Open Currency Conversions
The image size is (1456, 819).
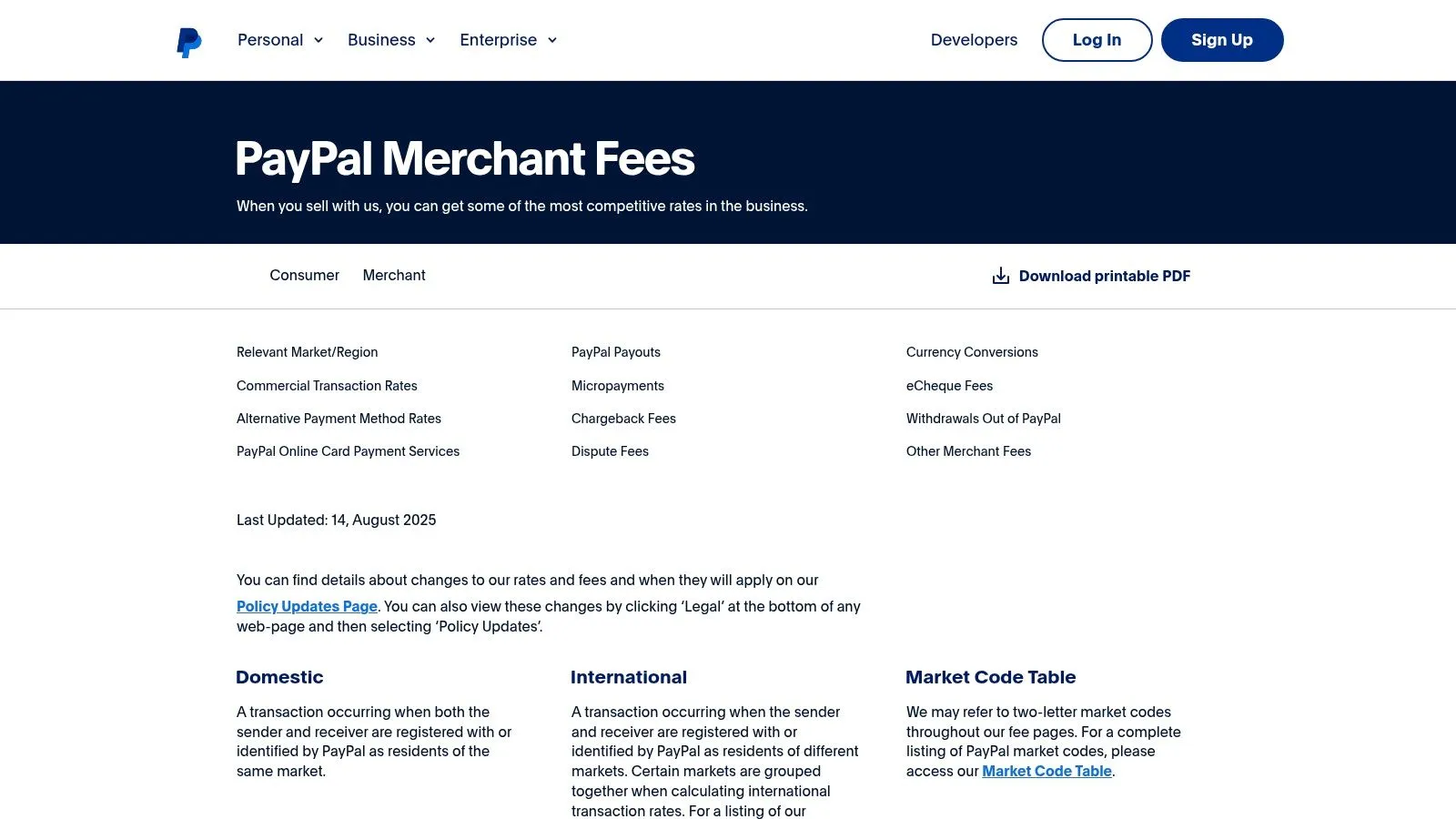point(972,351)
